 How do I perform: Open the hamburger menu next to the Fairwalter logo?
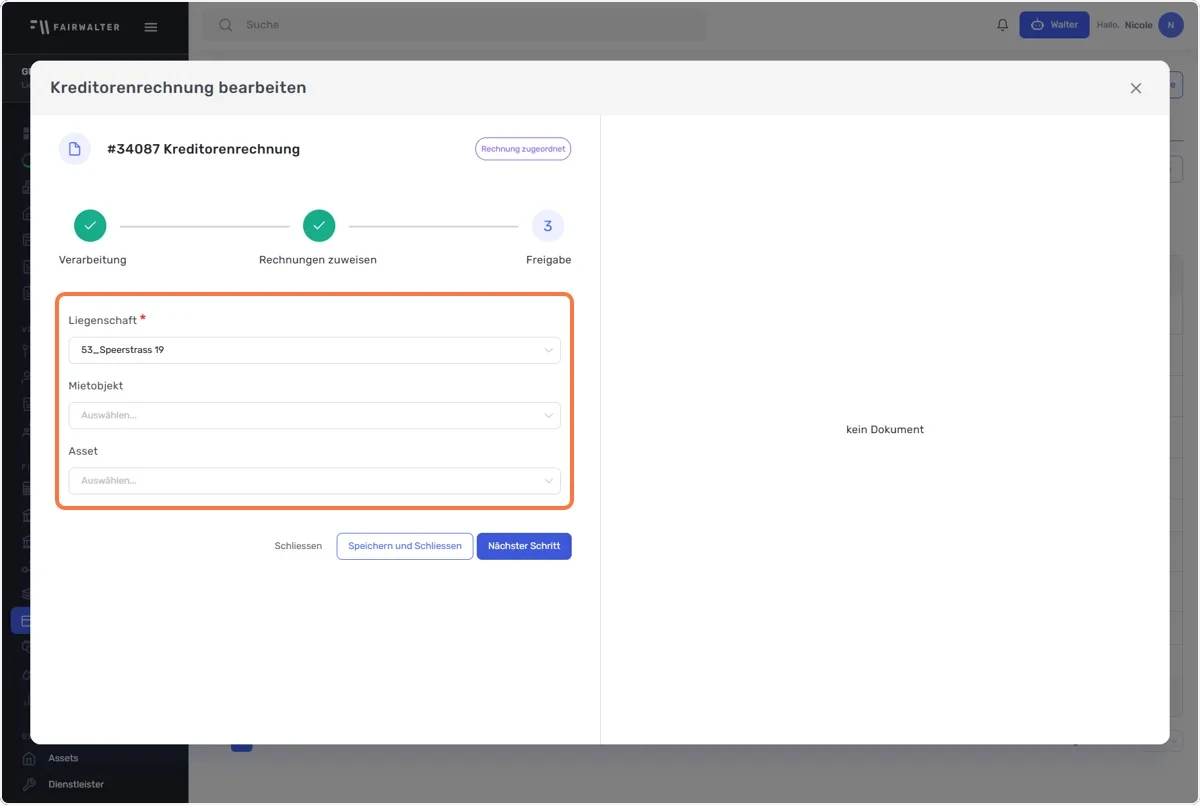pyautogui.click(x=151, y=27)
